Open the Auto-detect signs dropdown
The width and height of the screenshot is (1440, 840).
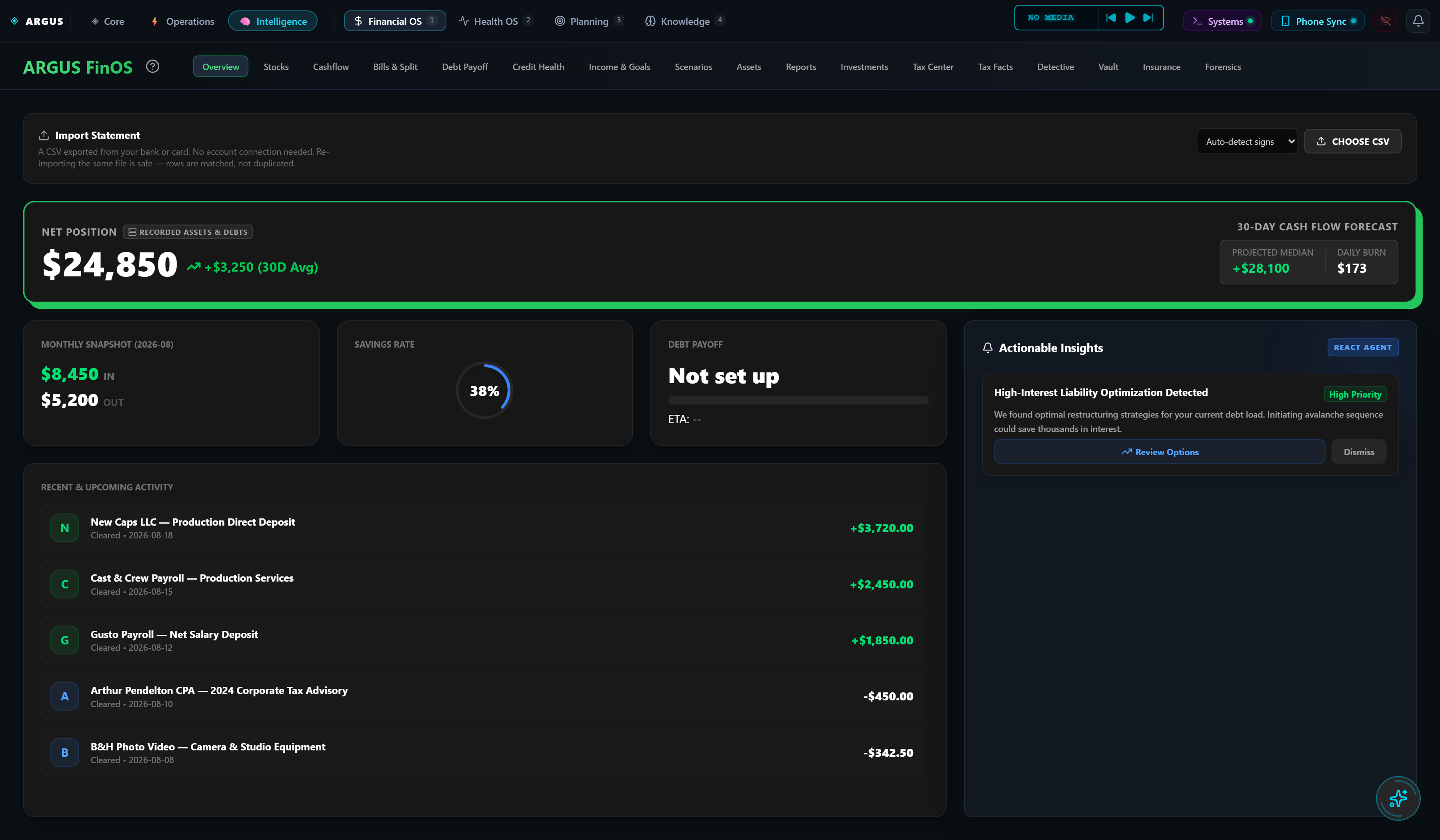(x=1247, y=142)
